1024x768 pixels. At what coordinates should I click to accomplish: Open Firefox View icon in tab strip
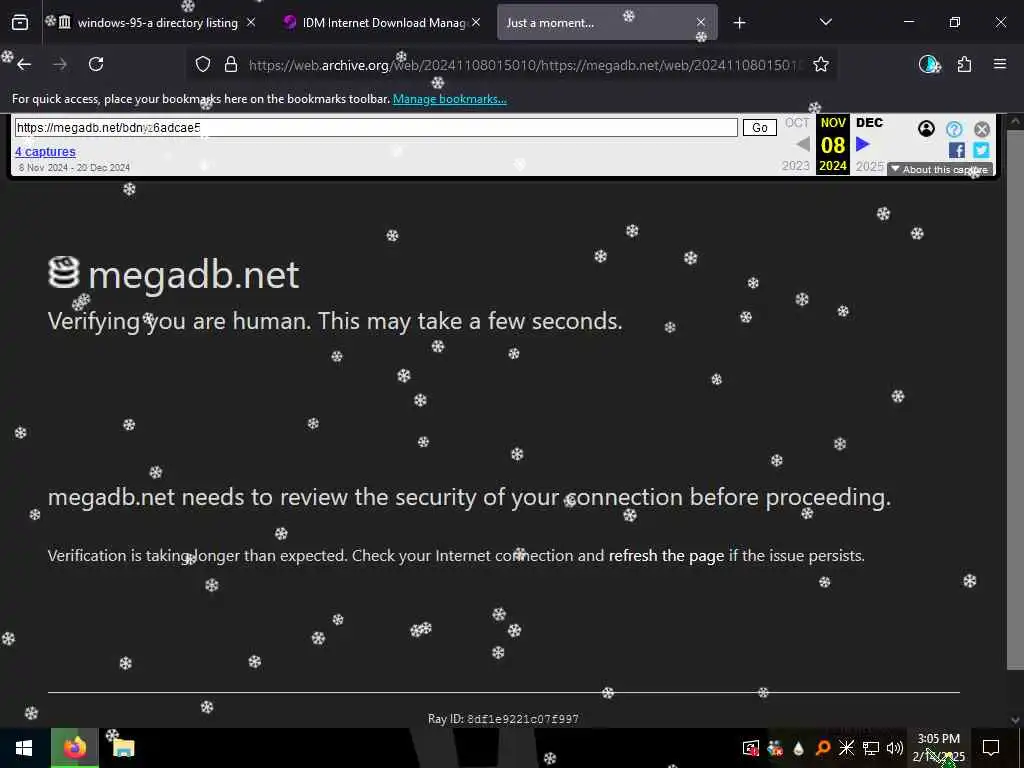click(20, 23)
